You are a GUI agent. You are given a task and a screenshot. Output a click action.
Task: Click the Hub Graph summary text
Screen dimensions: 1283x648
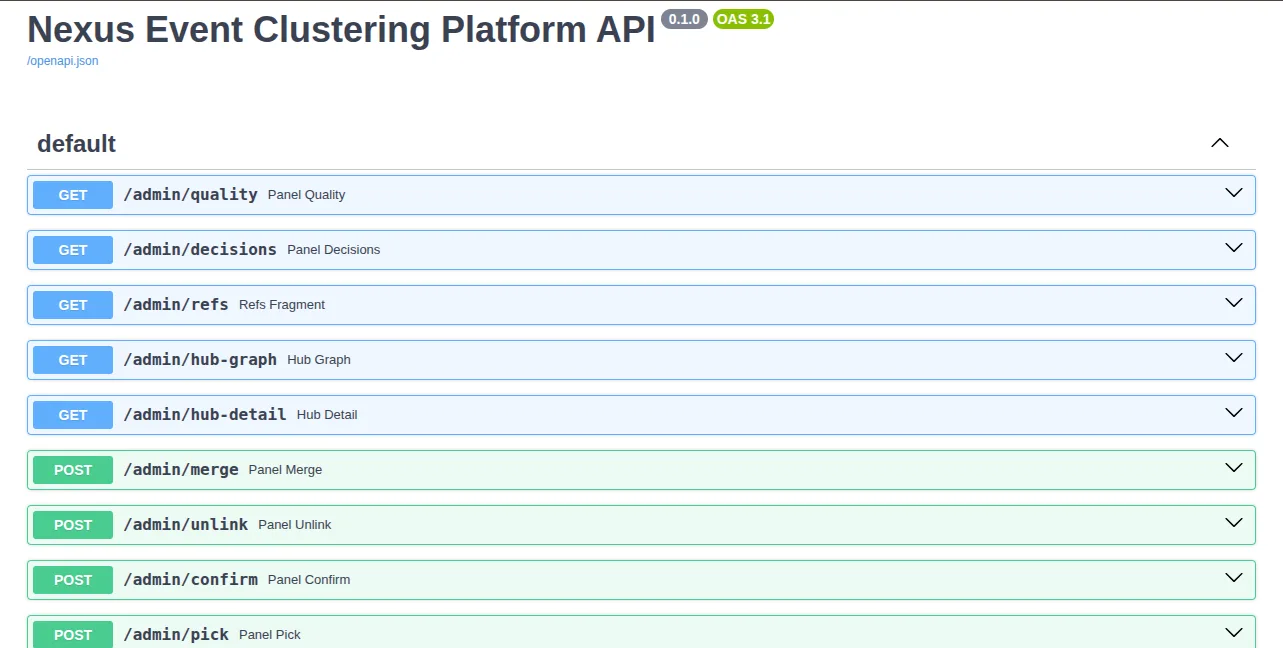tap(319, 360)
